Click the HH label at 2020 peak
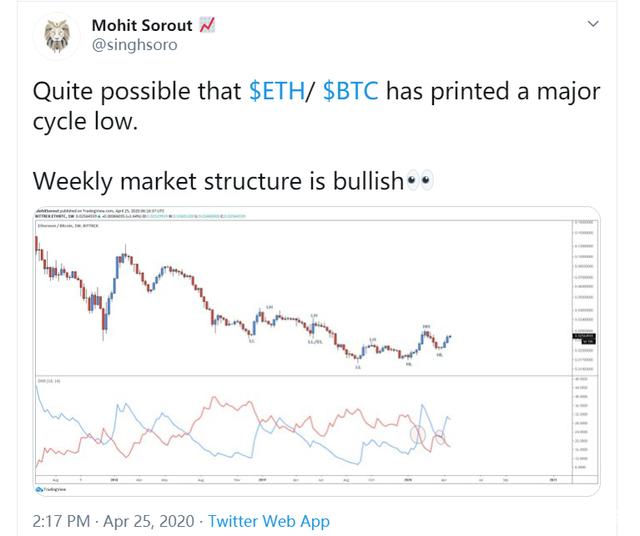The height and width of the screenshot is (536, 640). (426, 326)
